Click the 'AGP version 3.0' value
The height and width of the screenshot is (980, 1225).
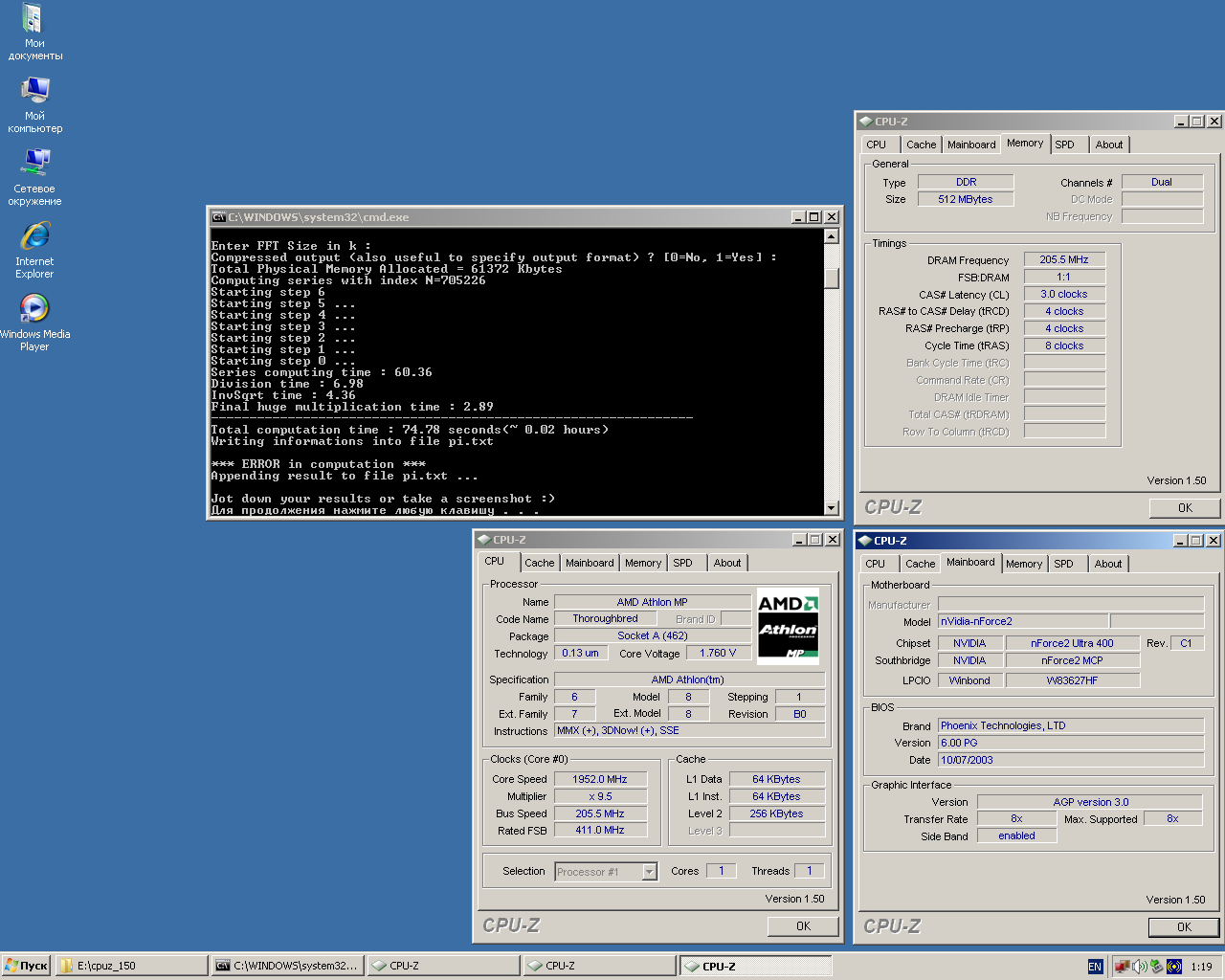pyautogui.click(x=1090, y=802)
